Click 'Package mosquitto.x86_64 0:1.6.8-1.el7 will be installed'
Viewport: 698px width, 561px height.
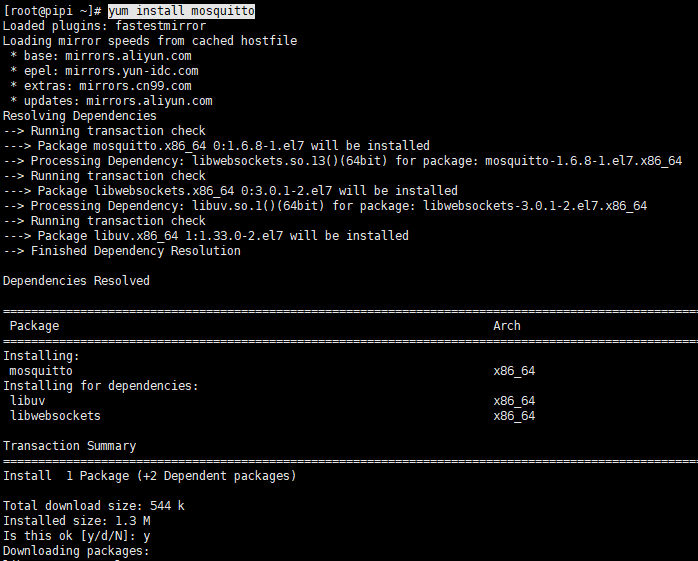[x=216, y=146]
